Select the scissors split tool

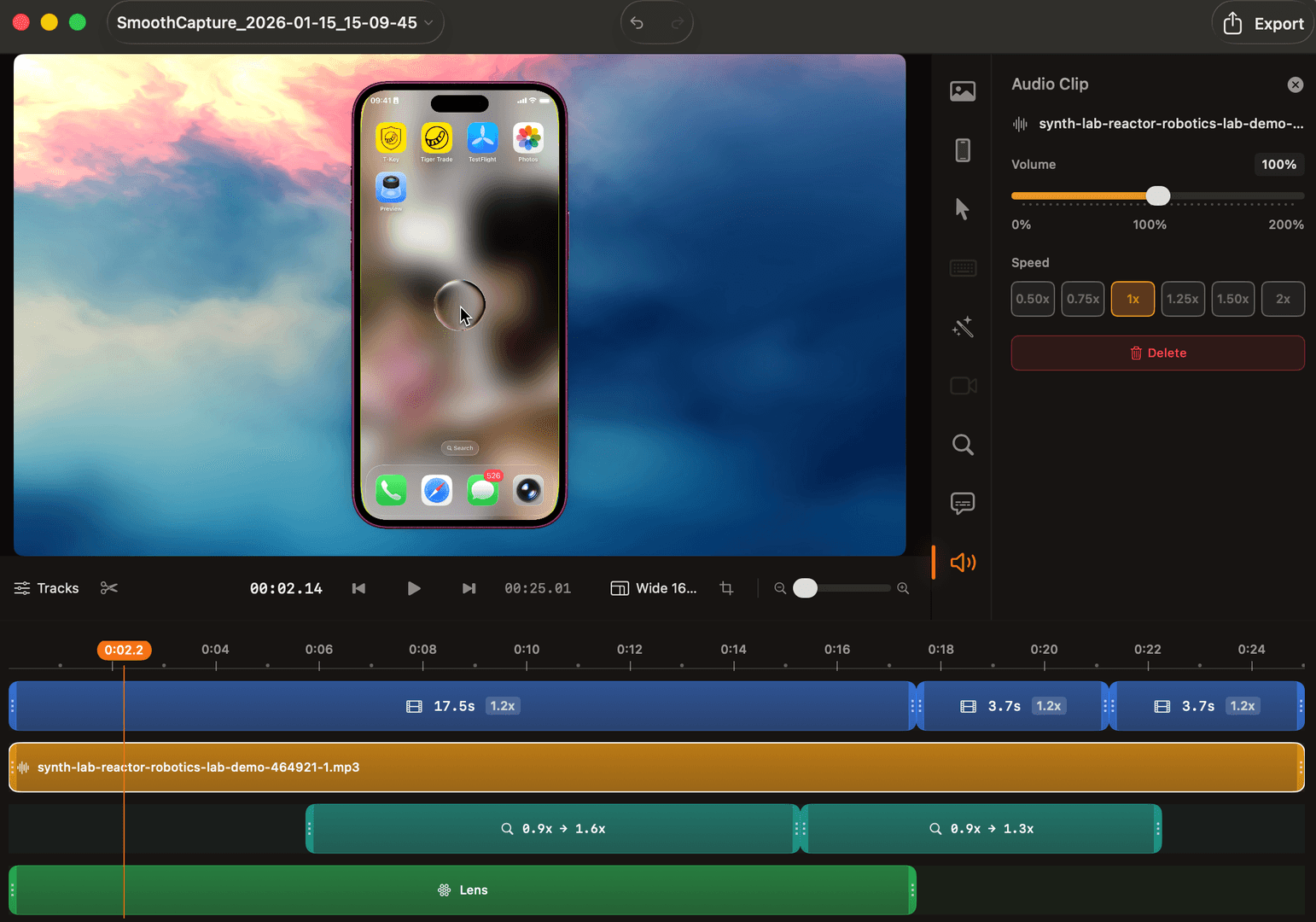coord(109,588)
